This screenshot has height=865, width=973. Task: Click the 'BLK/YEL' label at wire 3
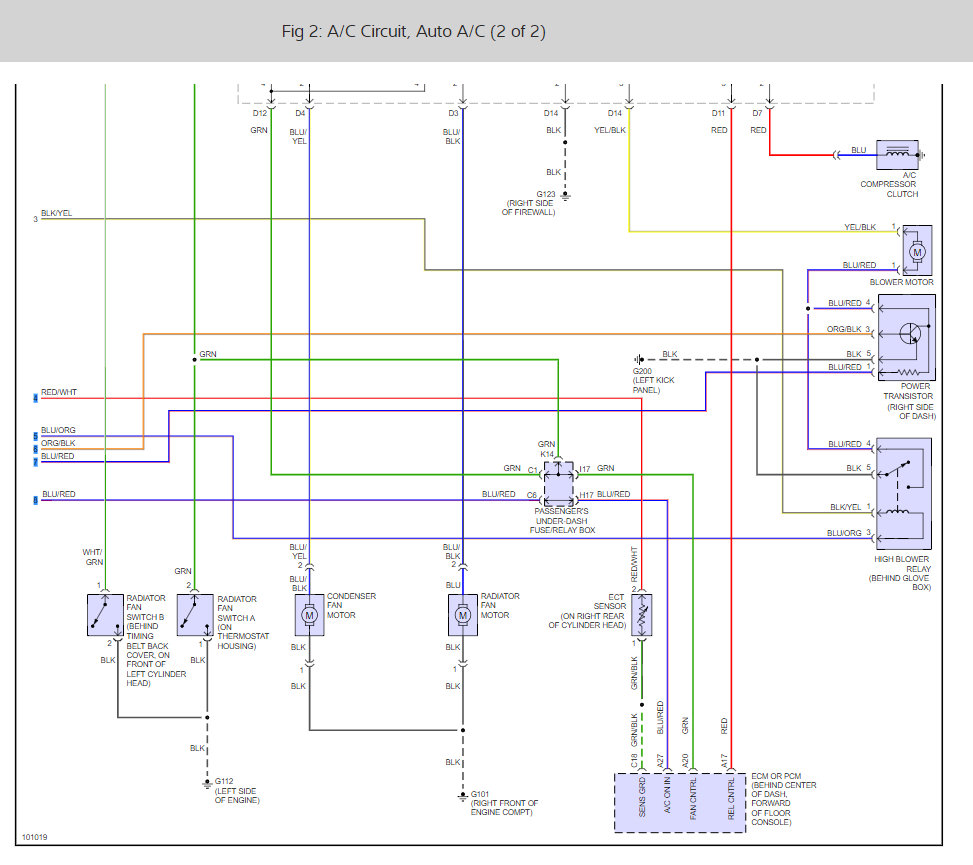[x=56, y=213]
